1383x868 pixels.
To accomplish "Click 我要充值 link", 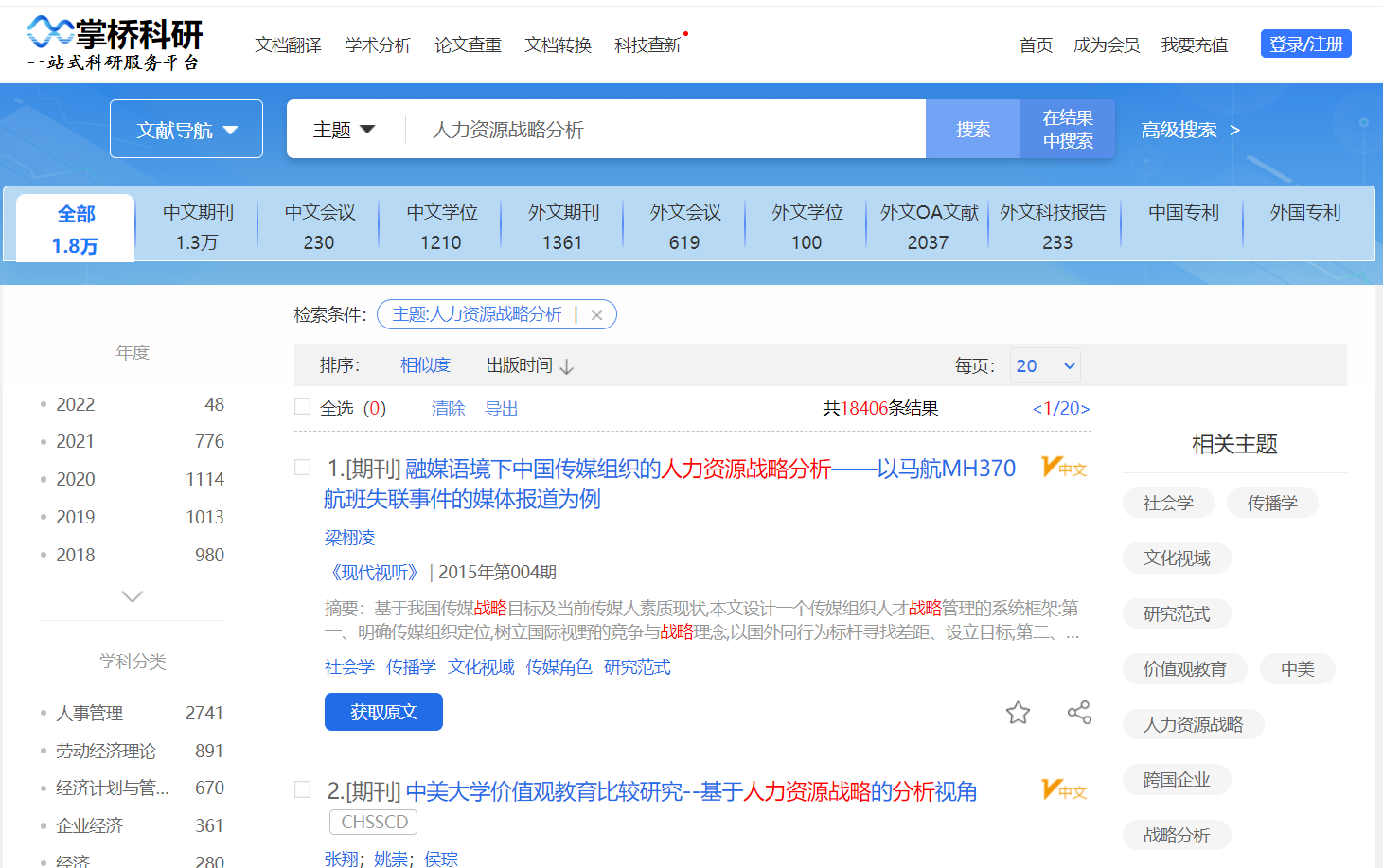I will (x=1195, y=44).
